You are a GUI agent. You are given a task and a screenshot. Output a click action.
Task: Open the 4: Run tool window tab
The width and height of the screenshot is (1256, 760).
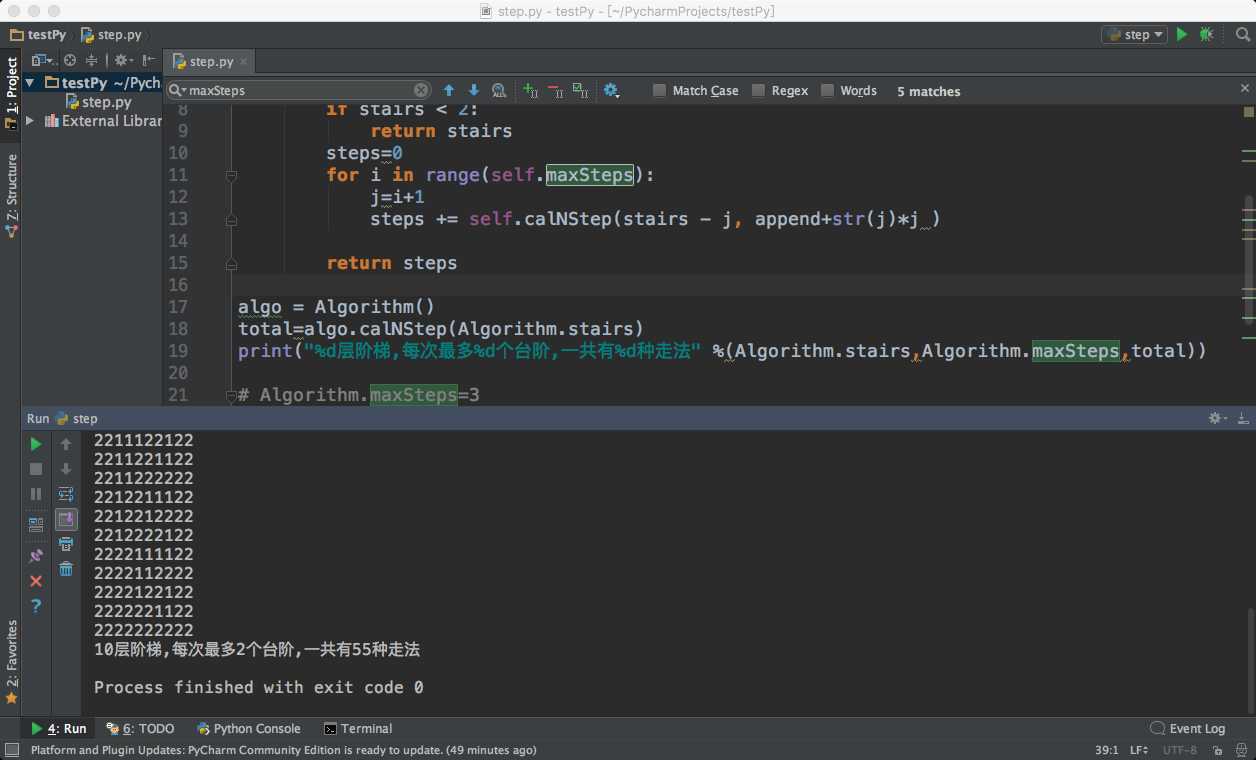point(58,729)
